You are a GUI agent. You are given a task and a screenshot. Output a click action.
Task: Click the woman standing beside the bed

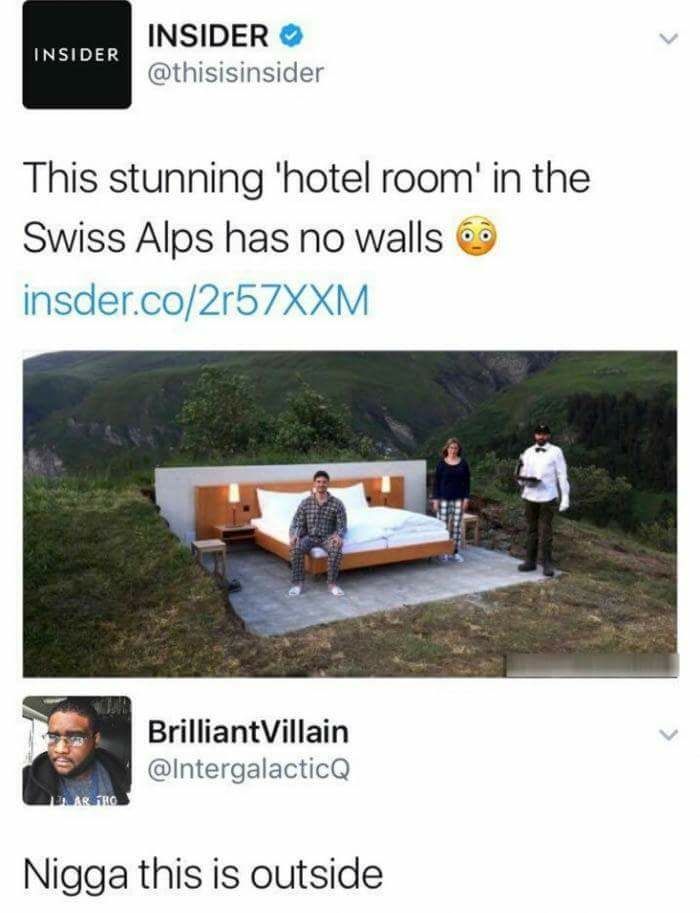[x=451, y=498]
